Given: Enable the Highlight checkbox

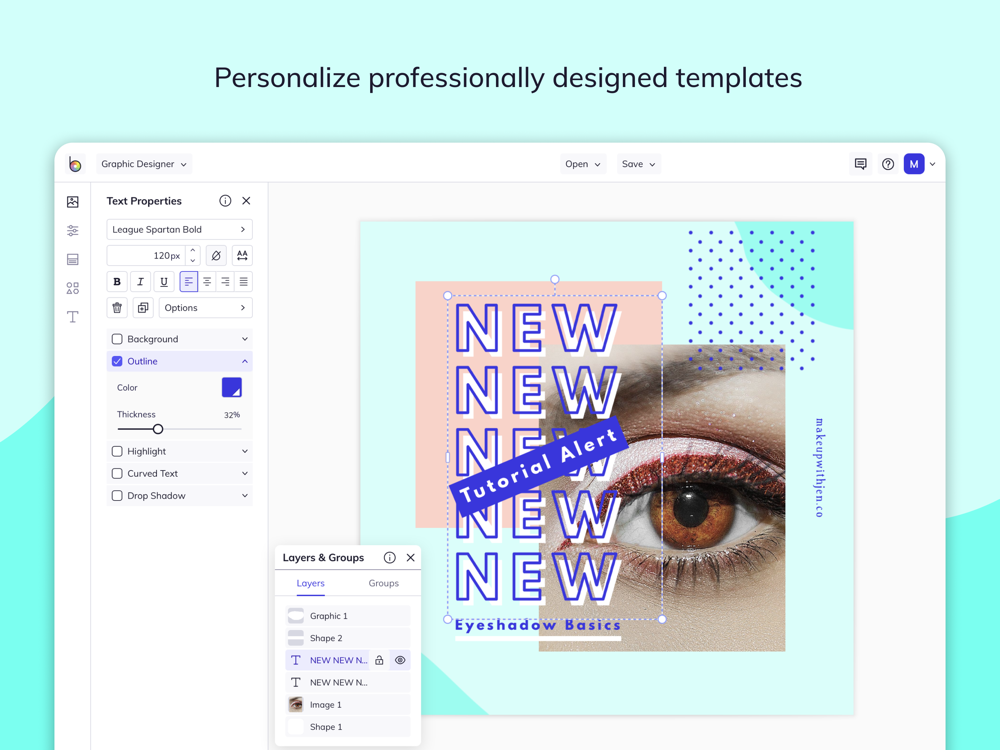Looking at the screenshot, I should [117, 452].
